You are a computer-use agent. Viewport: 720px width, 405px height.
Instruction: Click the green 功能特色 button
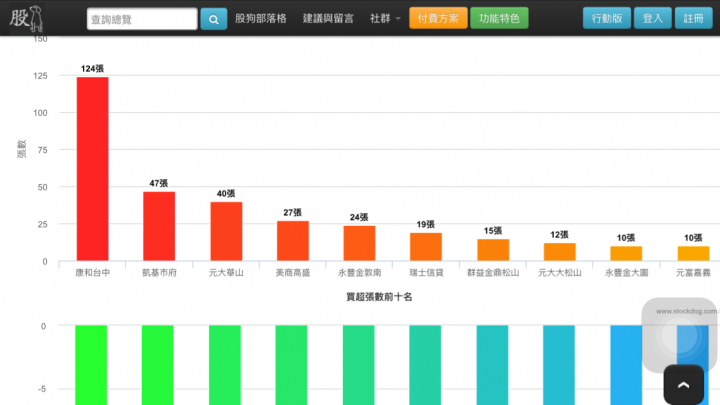coord(499,18)
